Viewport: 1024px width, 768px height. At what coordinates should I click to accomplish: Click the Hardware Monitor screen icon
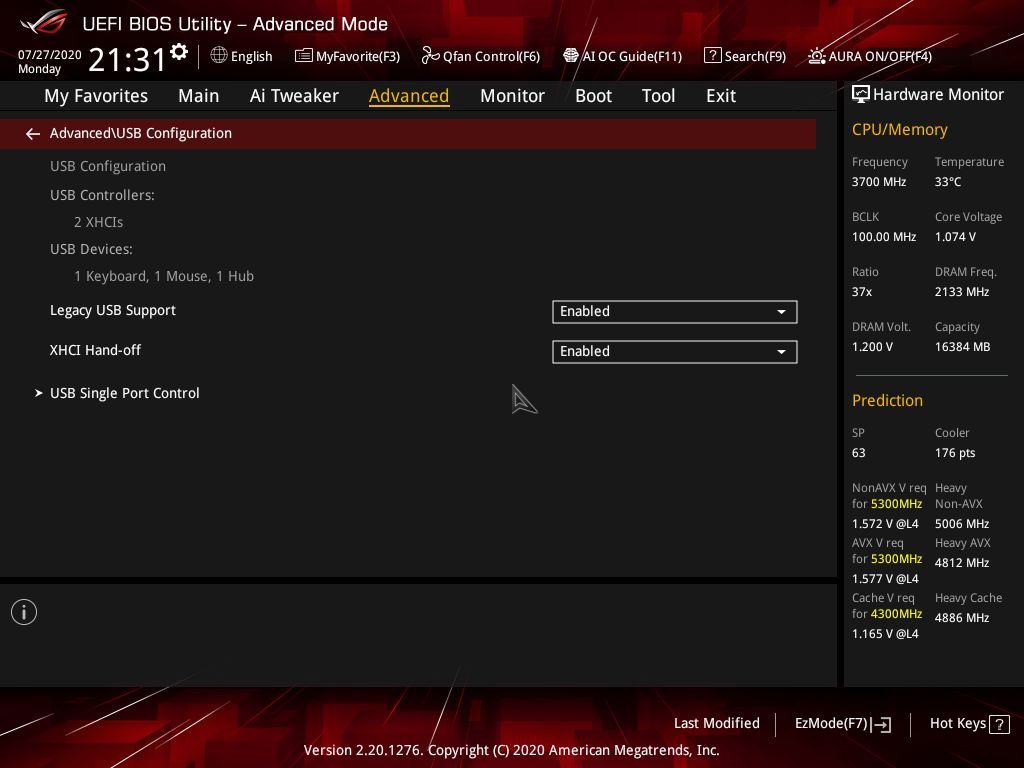coord(861,95)
